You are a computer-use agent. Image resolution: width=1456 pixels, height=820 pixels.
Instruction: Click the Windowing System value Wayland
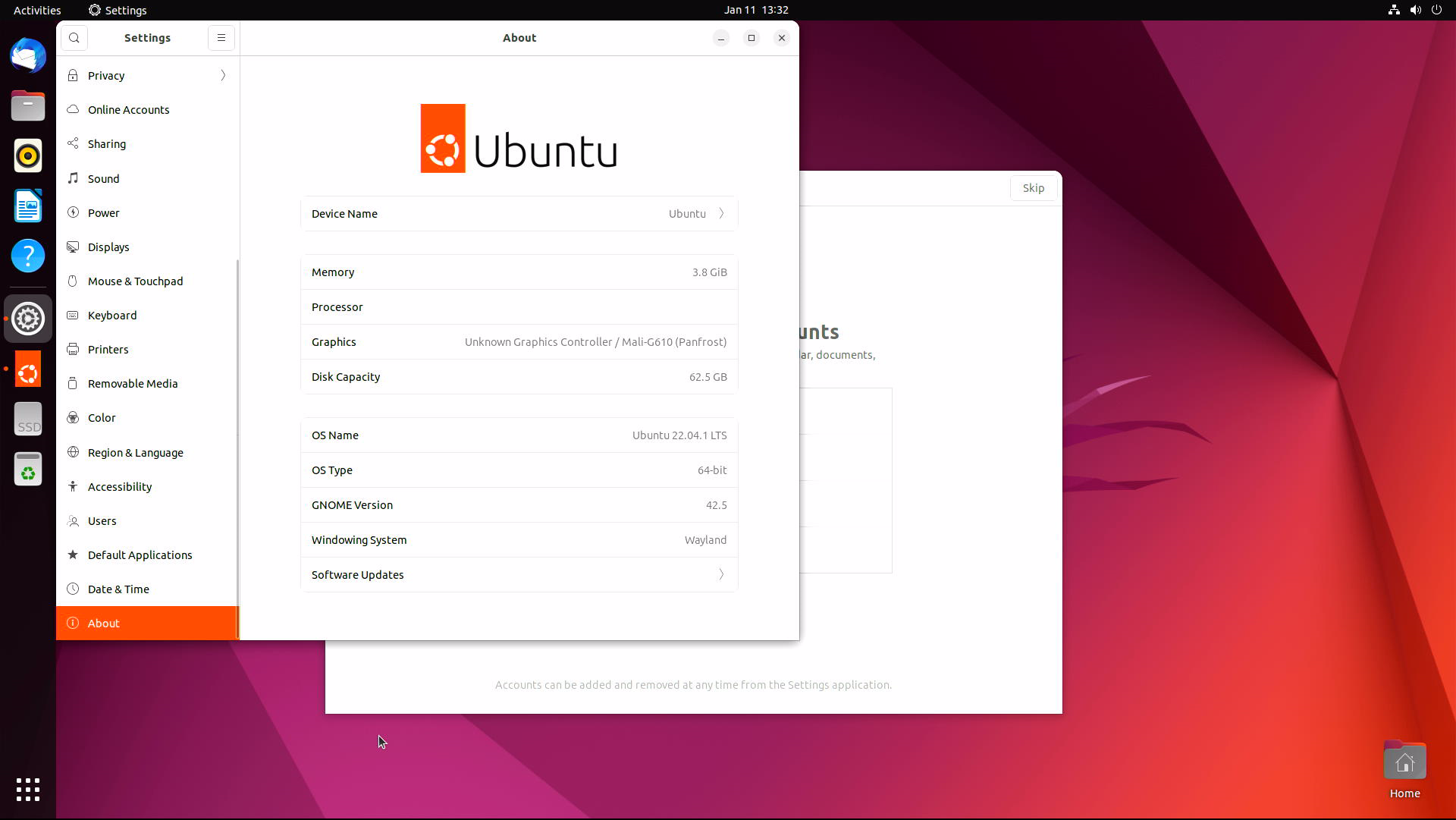pos(705,540)
